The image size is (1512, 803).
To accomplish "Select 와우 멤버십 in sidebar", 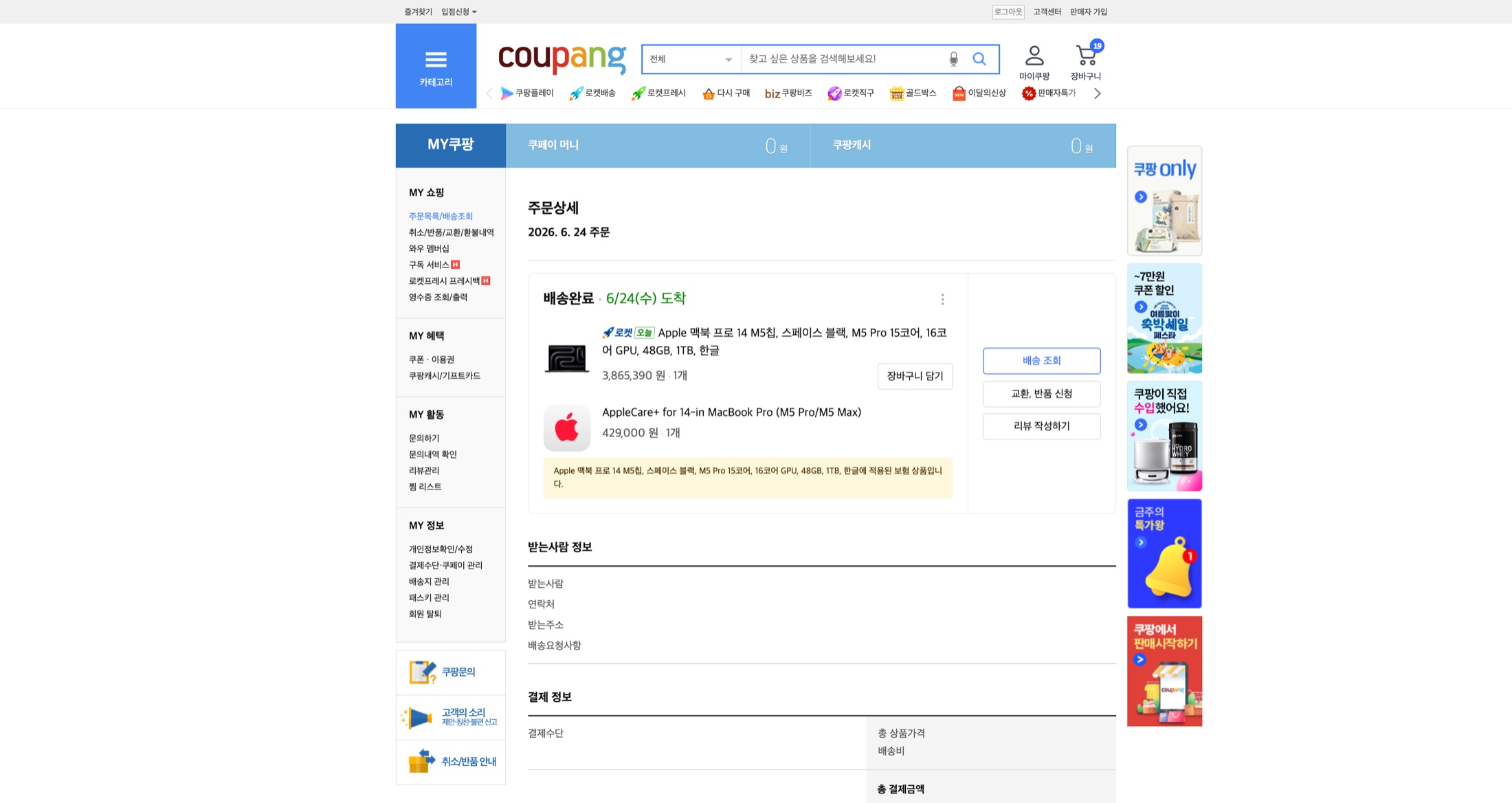I will pyautogui.click(x=429, y=249).
